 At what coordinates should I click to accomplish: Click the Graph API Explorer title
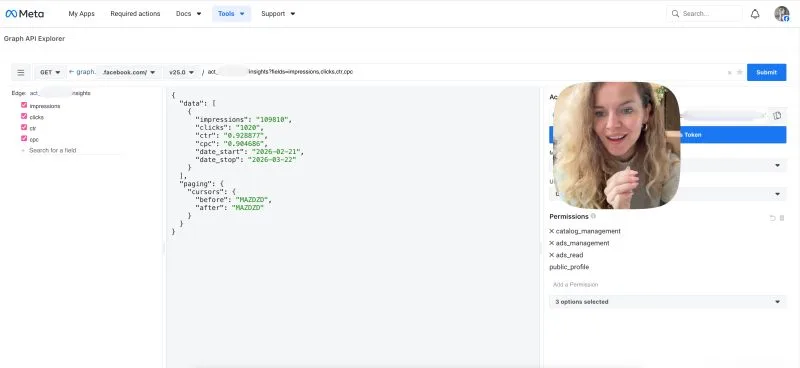point(34,38)
